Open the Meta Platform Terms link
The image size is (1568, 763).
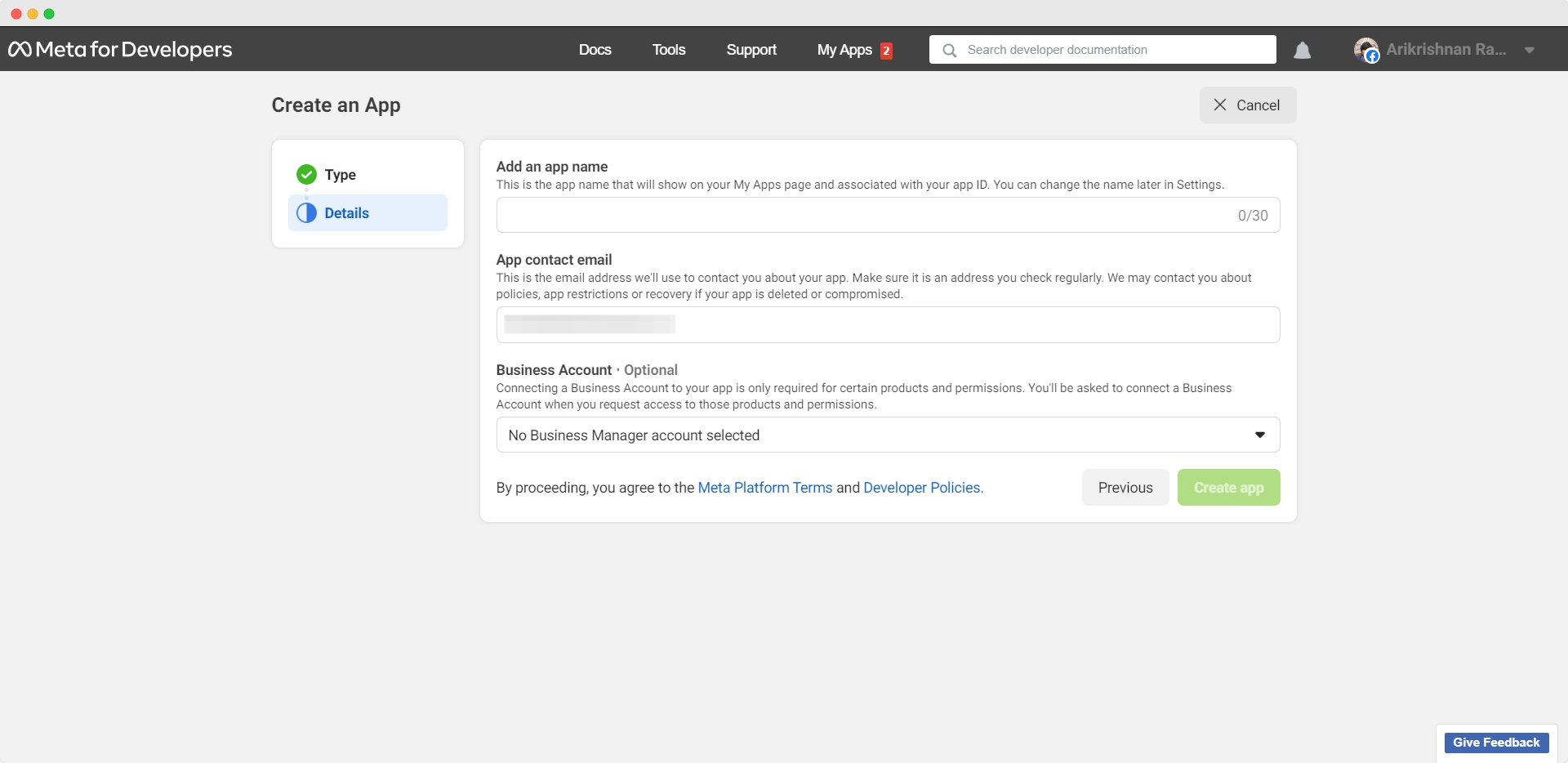click(x=765, y=488)
